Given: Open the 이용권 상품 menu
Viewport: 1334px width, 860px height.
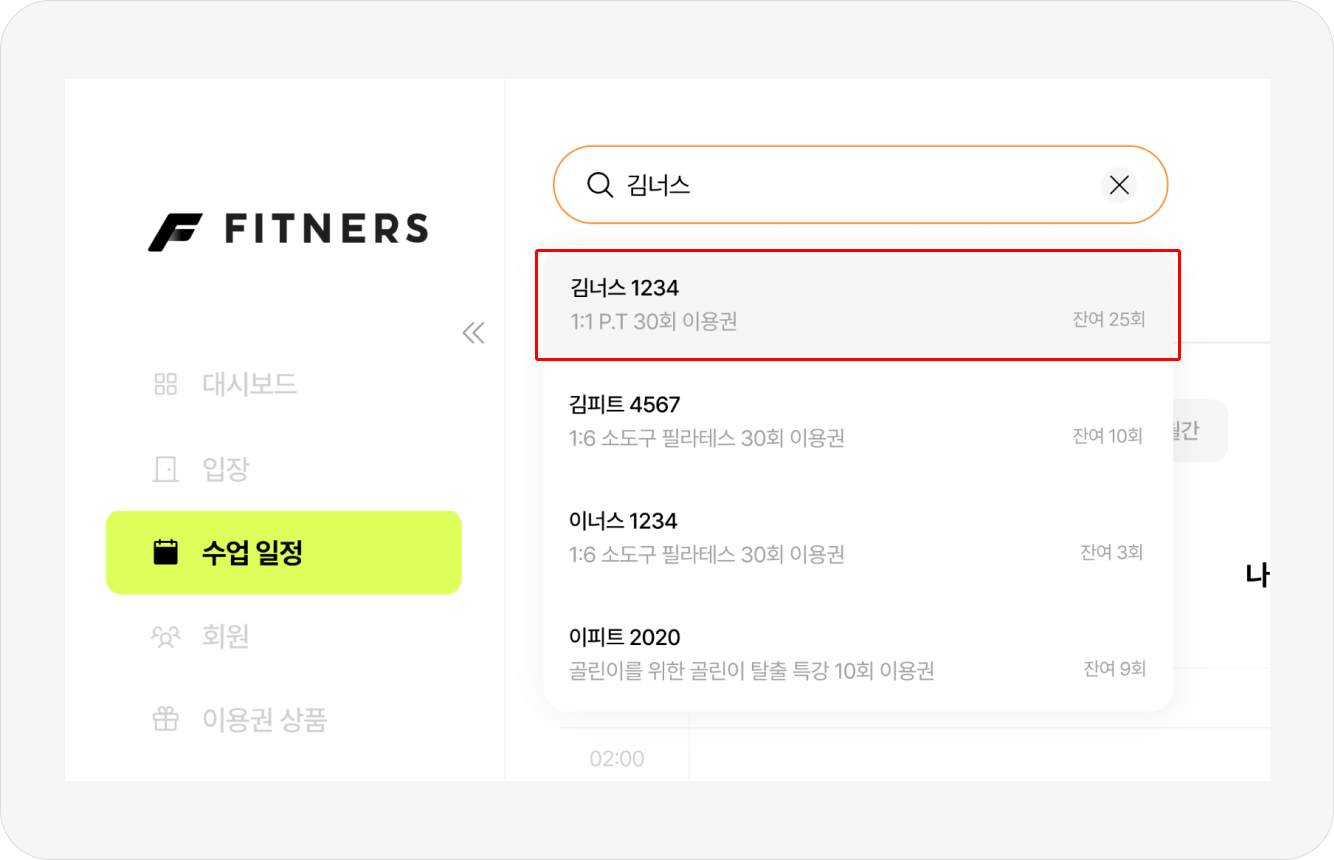Looking at the screenshot, I should 264,719.
